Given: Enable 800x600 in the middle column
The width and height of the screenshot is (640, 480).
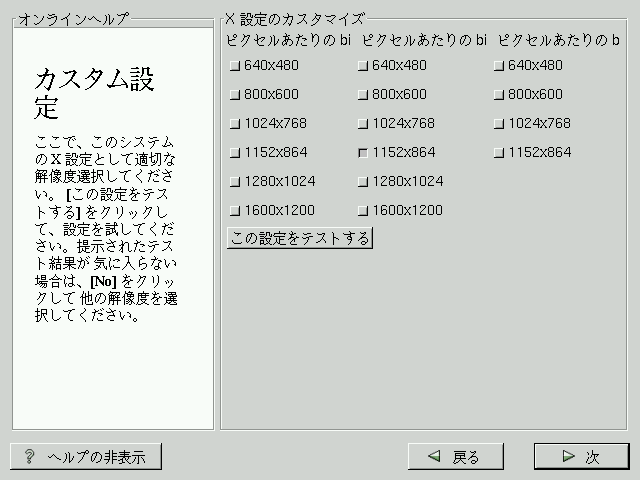Looking at the screenshot, I should click(363, 95).
